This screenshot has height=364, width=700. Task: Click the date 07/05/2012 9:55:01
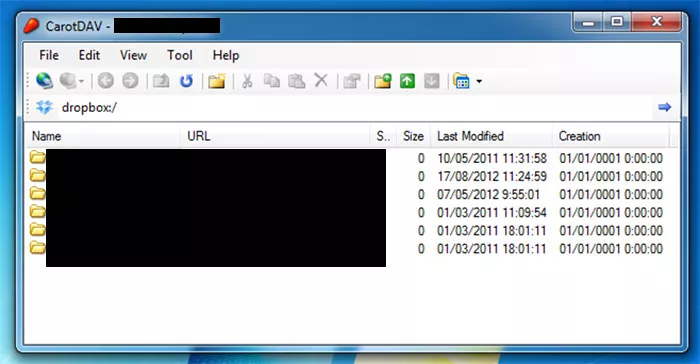(x=488, y=194)
